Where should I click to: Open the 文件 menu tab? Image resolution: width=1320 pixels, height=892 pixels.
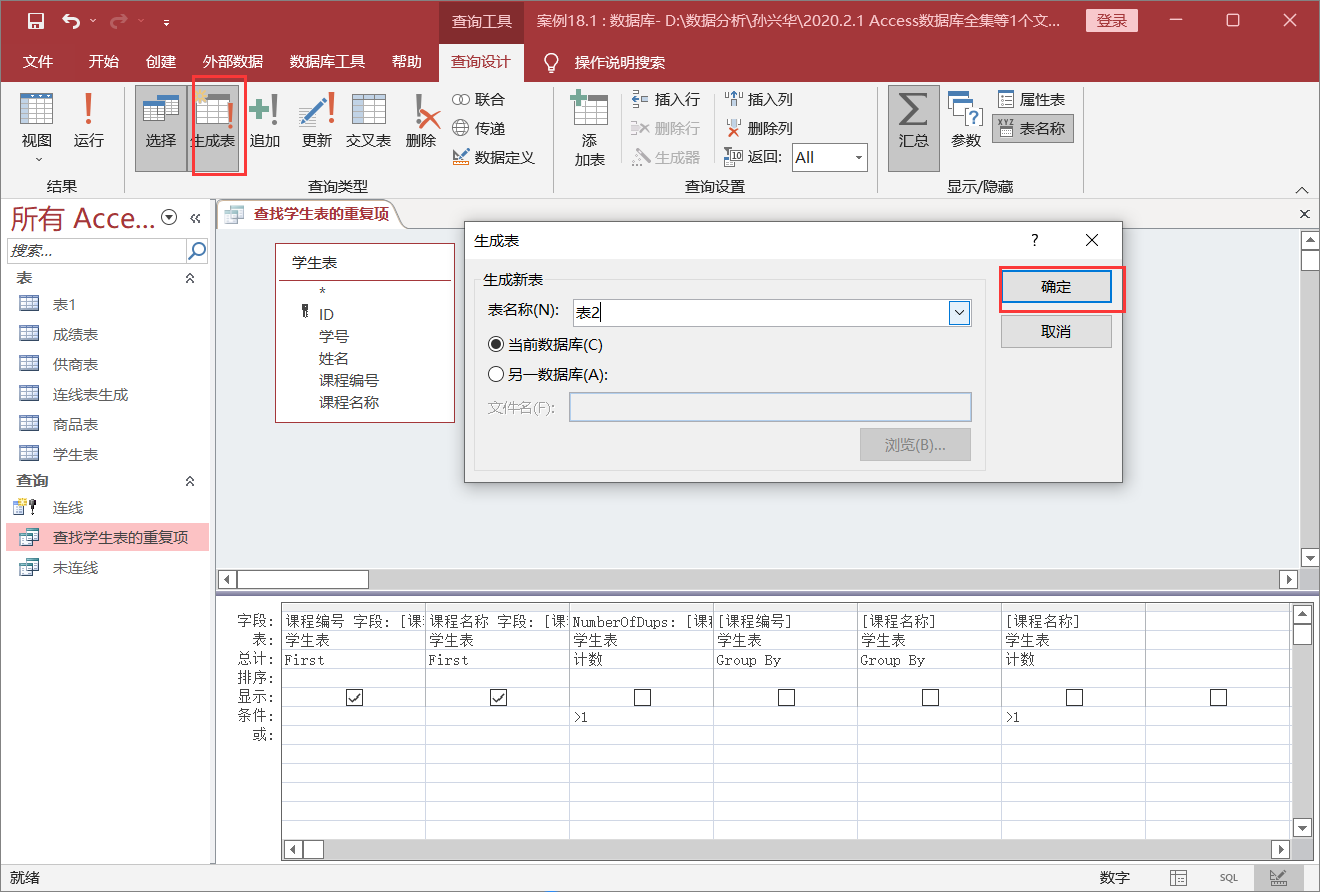(x=38, y=62)
